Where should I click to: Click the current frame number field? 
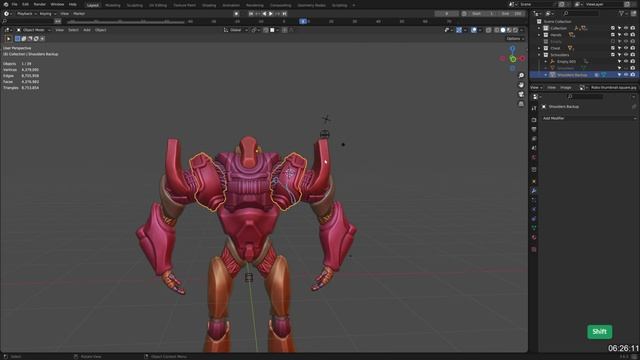click(x=447, y=13)
